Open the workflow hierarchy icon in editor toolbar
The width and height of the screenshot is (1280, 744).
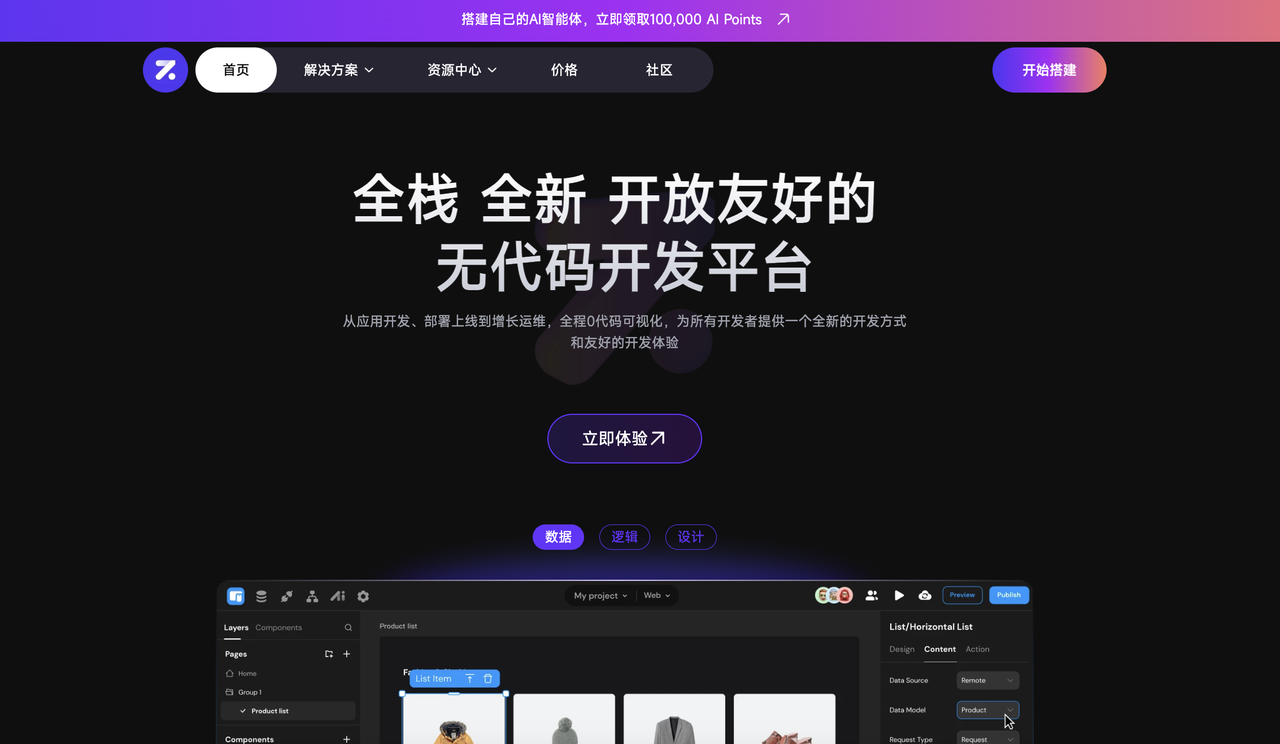point(312,596)
